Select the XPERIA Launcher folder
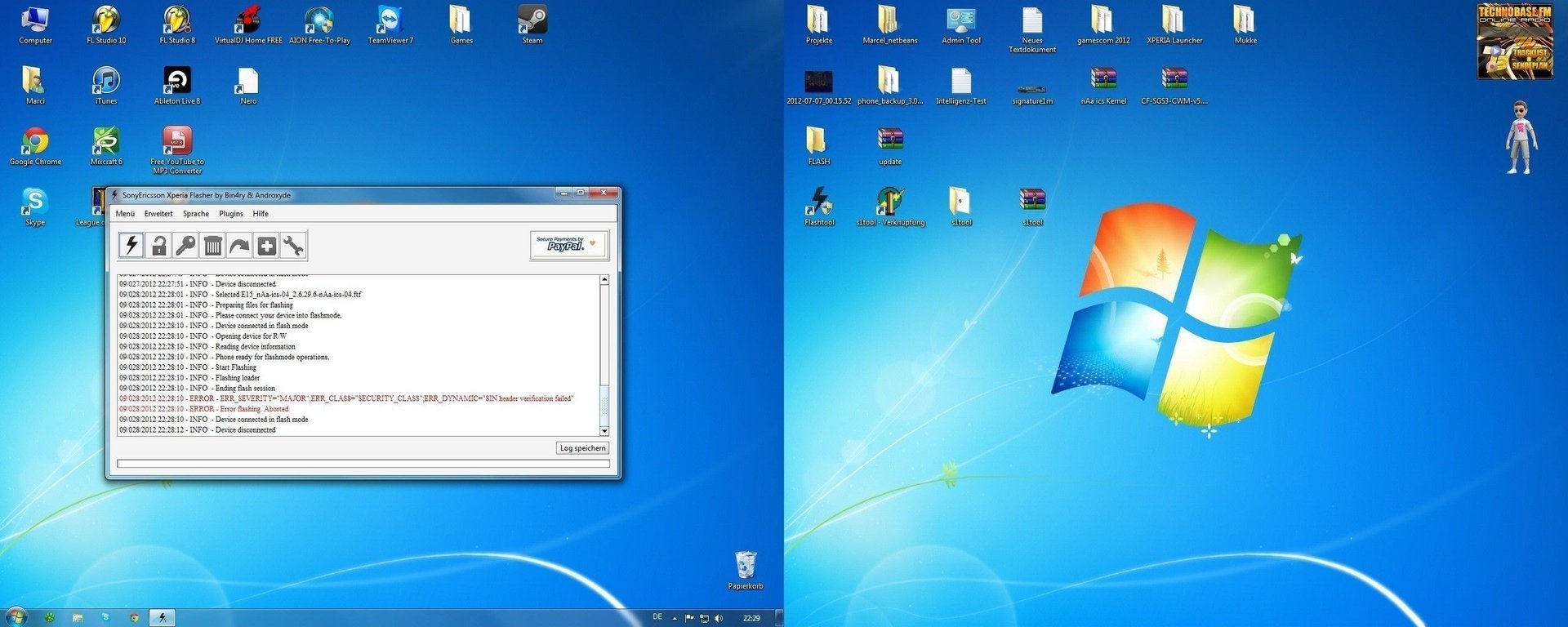Viewport: 1568px width, 627px height. (x=1174, y=24)
